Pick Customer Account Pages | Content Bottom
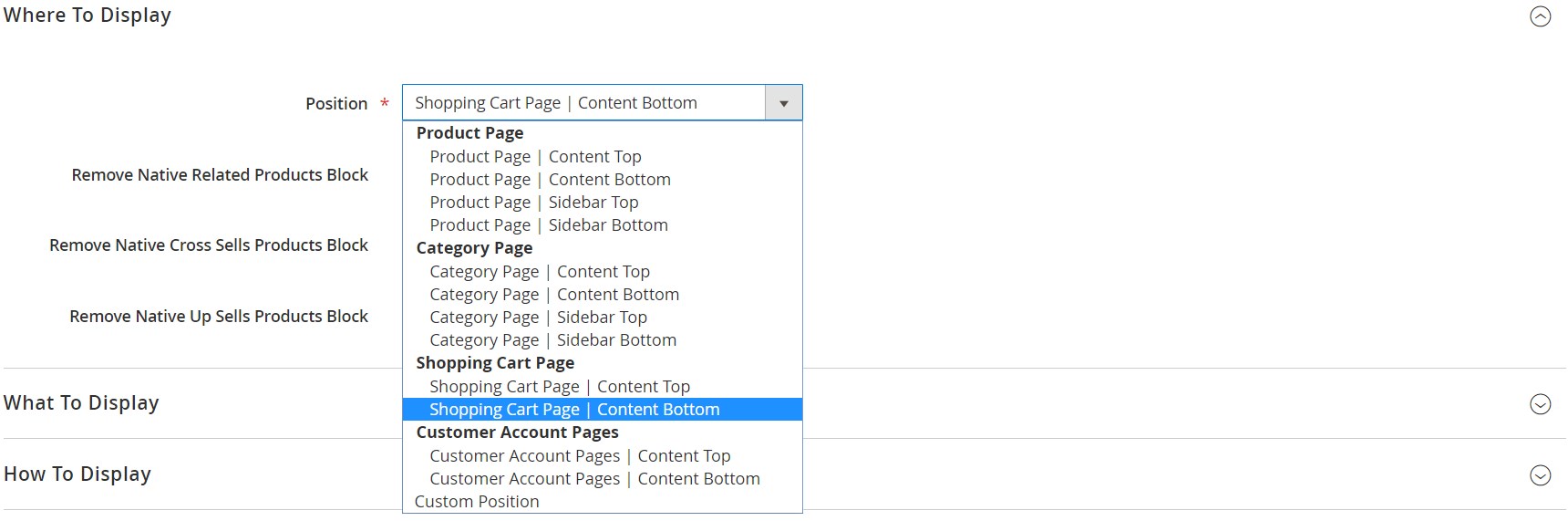 603,479
